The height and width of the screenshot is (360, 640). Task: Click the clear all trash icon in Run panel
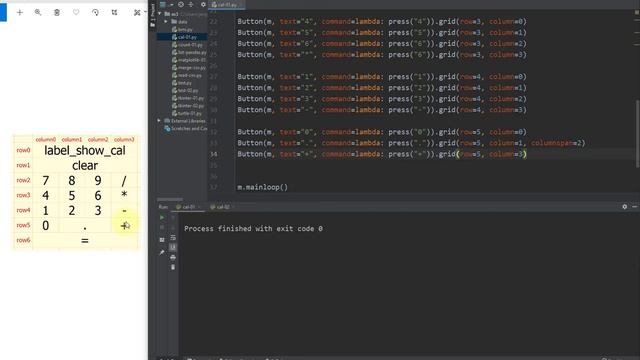tap(173, 267)
